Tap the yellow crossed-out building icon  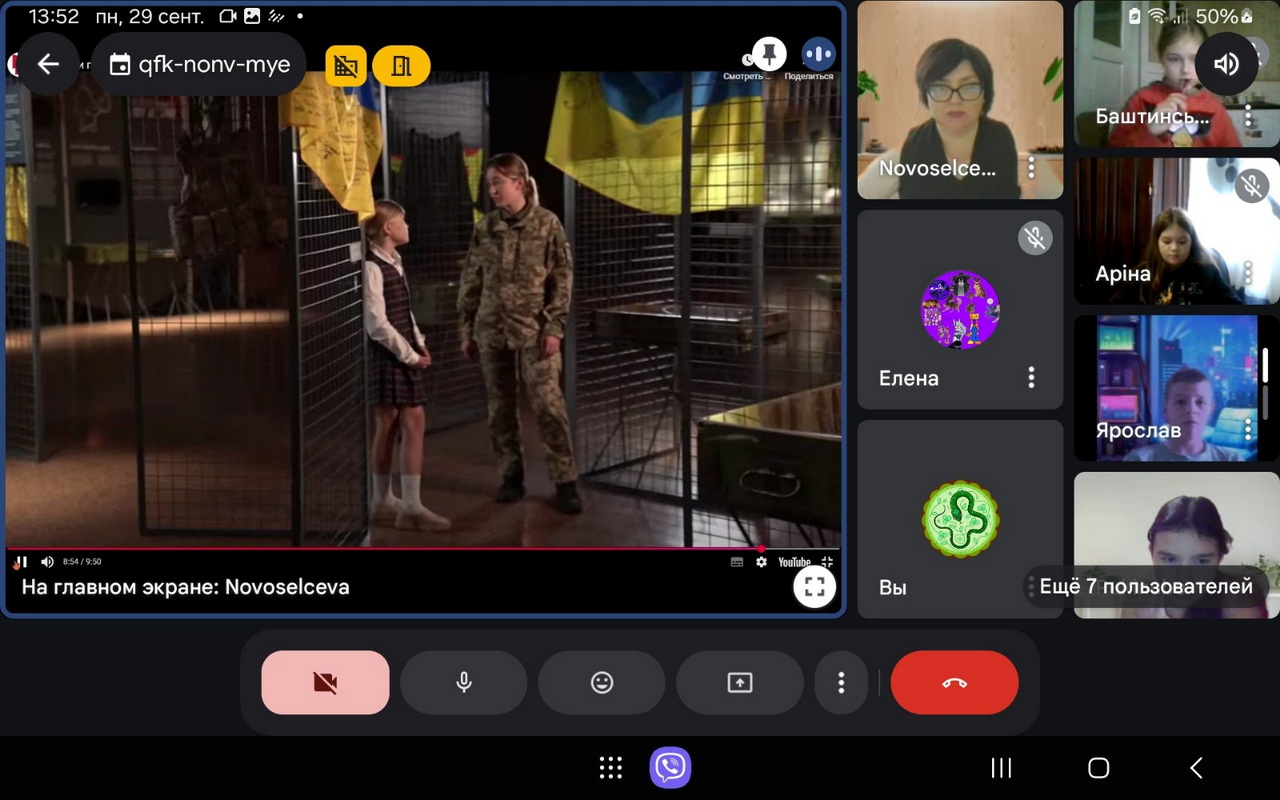tap(346, 66)
